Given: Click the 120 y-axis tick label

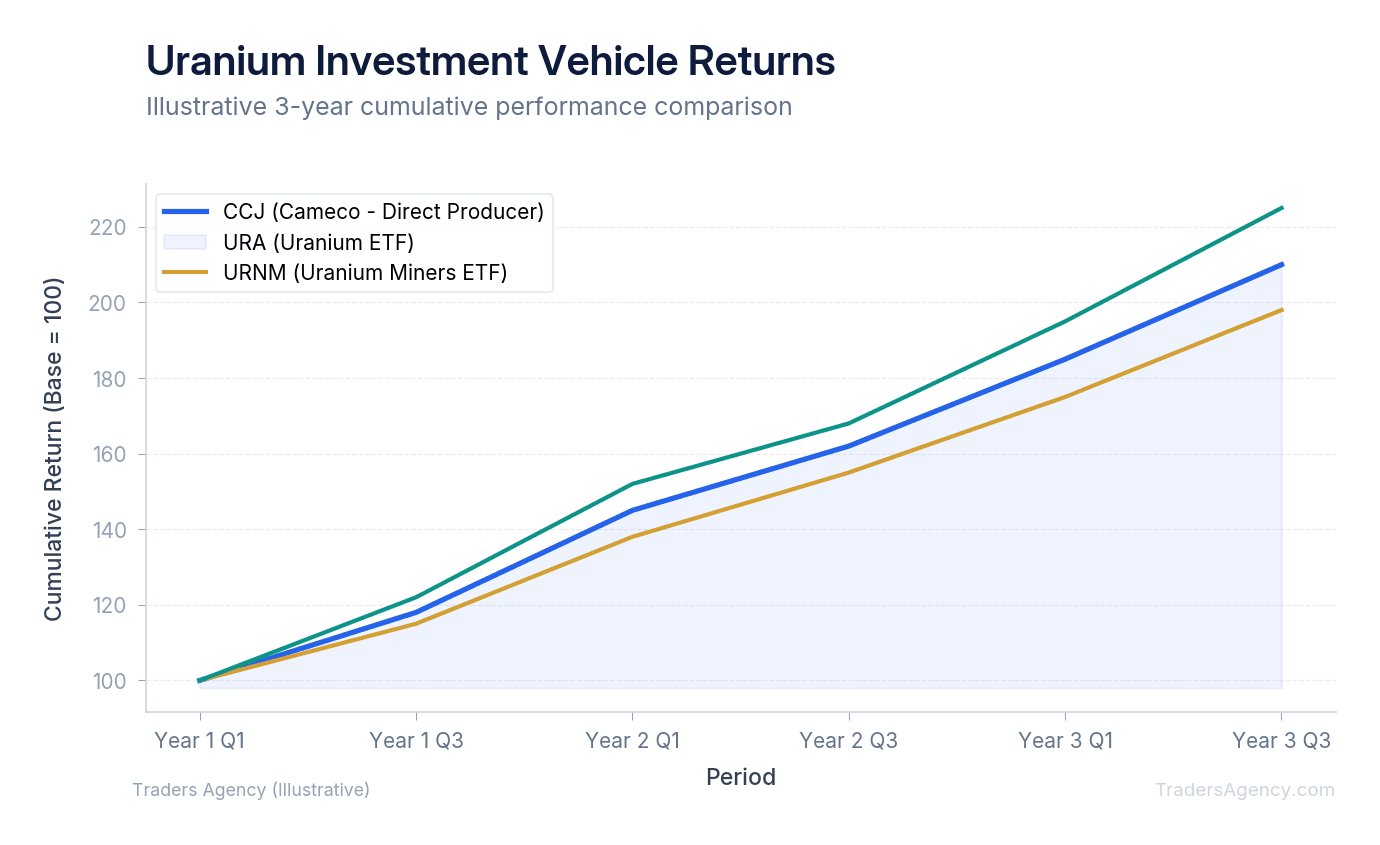Looking at the screenshot, I should tap(112, 605).
